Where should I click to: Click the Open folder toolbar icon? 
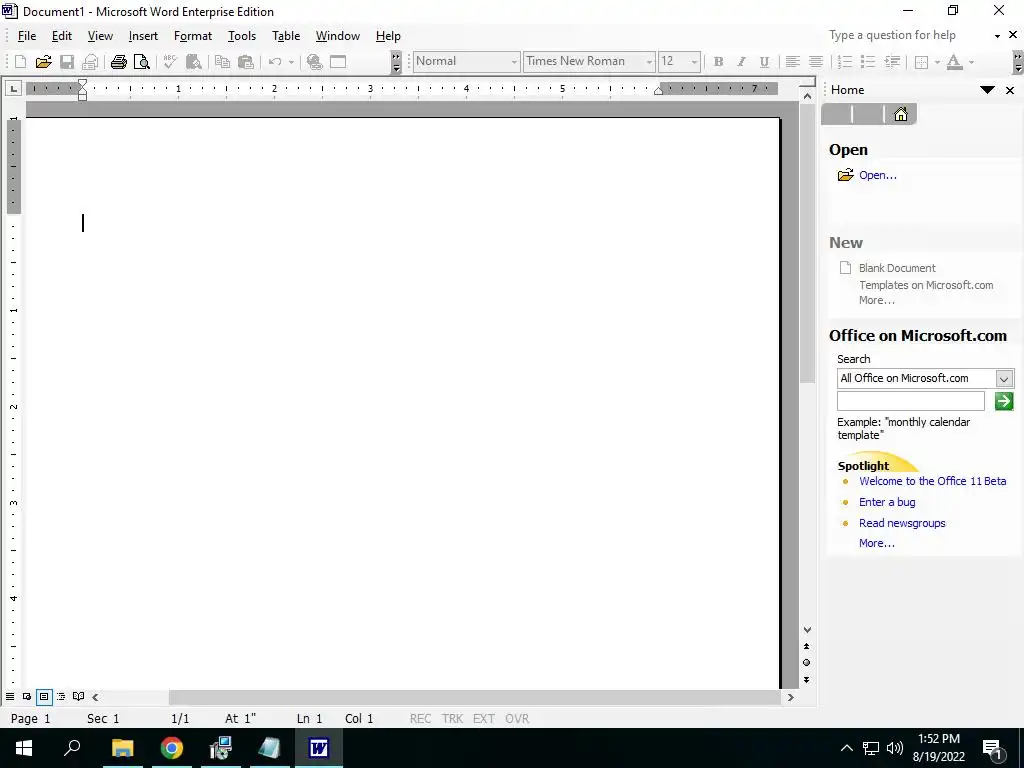[x=43, y=62]
